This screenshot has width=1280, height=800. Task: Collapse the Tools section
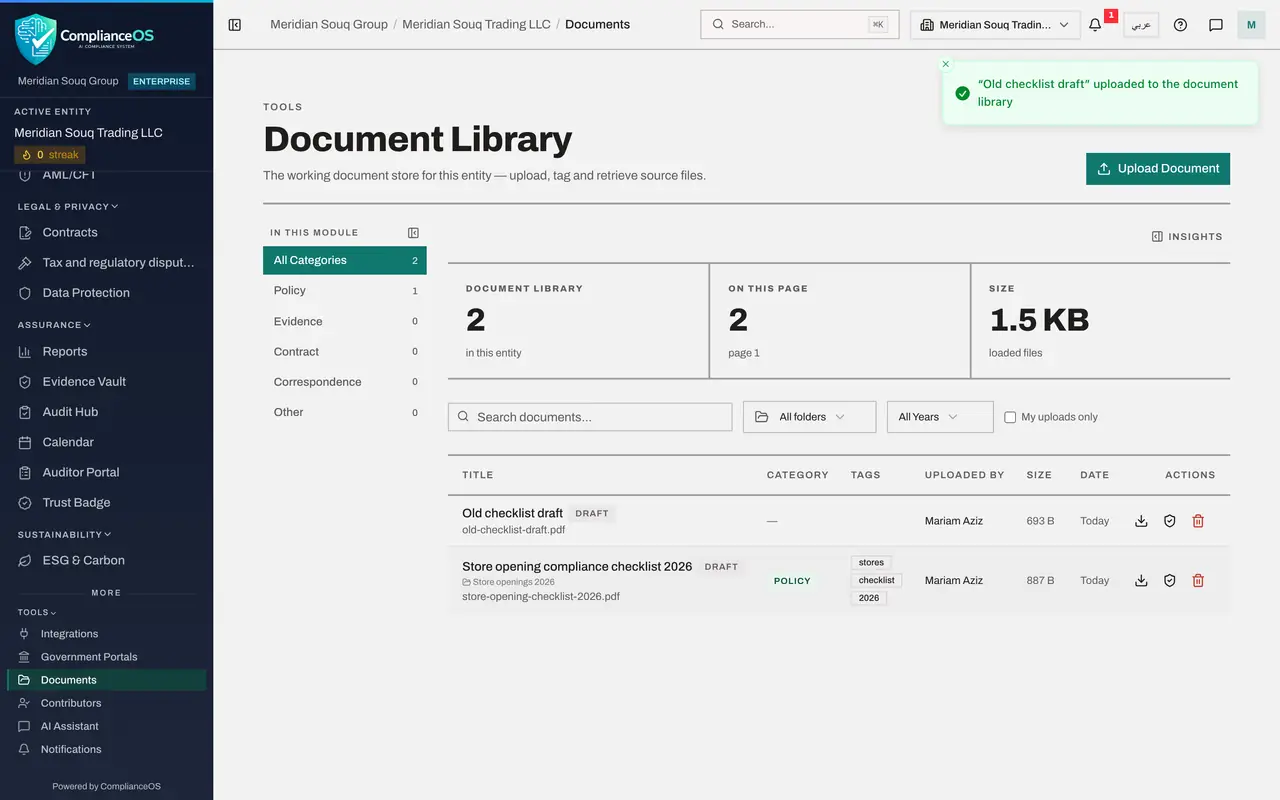point(37,612)
